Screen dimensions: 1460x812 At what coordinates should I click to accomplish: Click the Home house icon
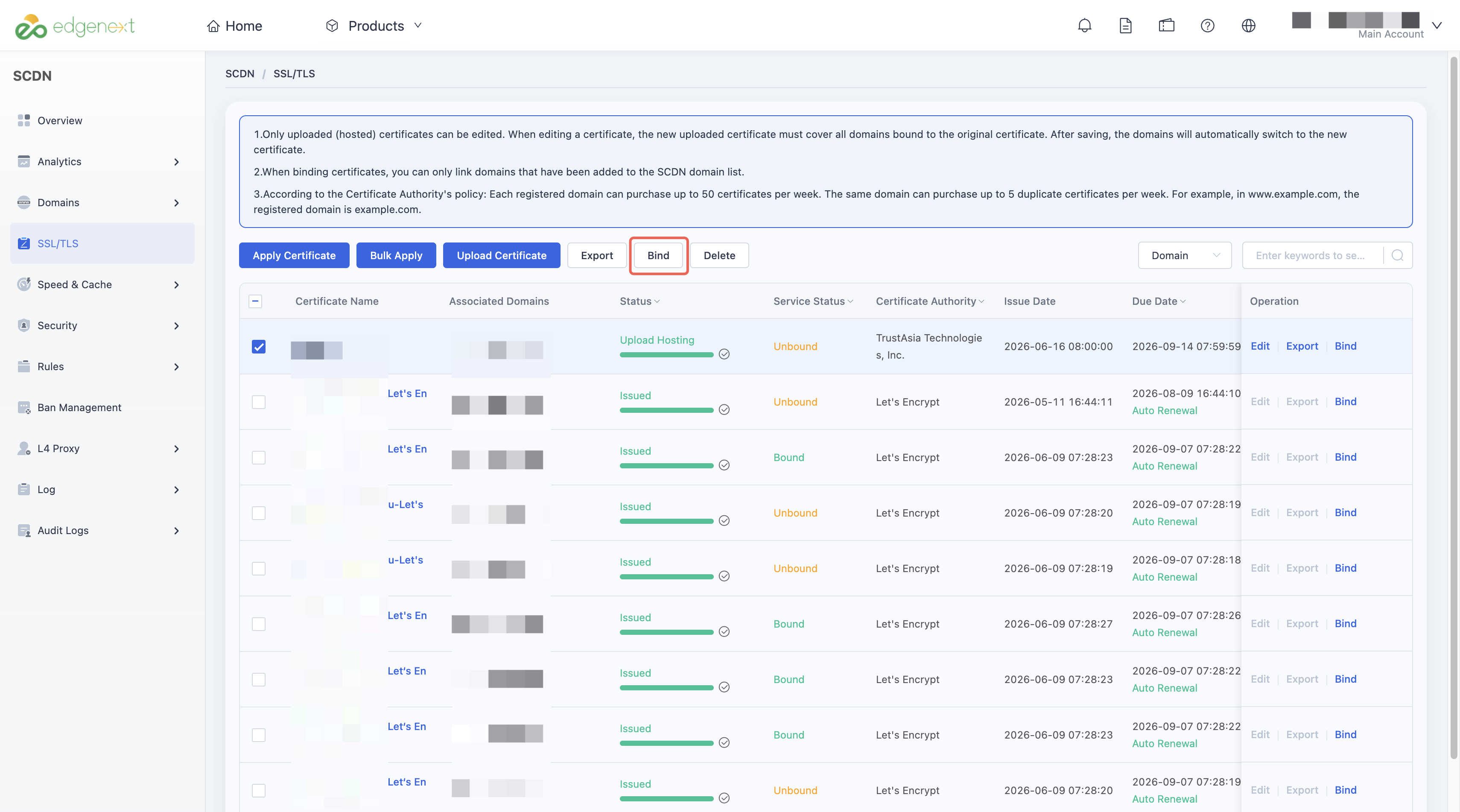[x=213, y=26]
